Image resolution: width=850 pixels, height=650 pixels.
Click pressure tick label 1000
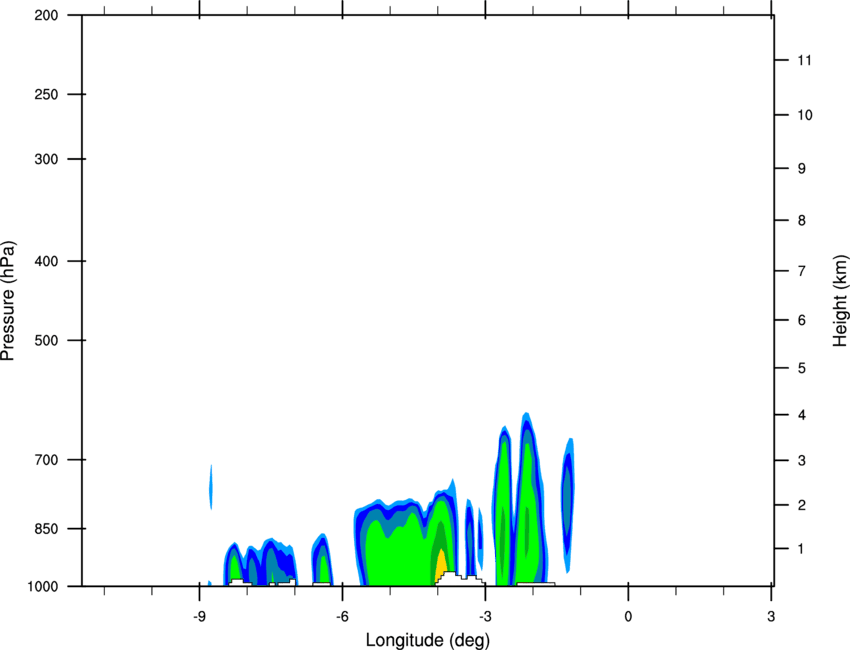[x=43, y=587]
